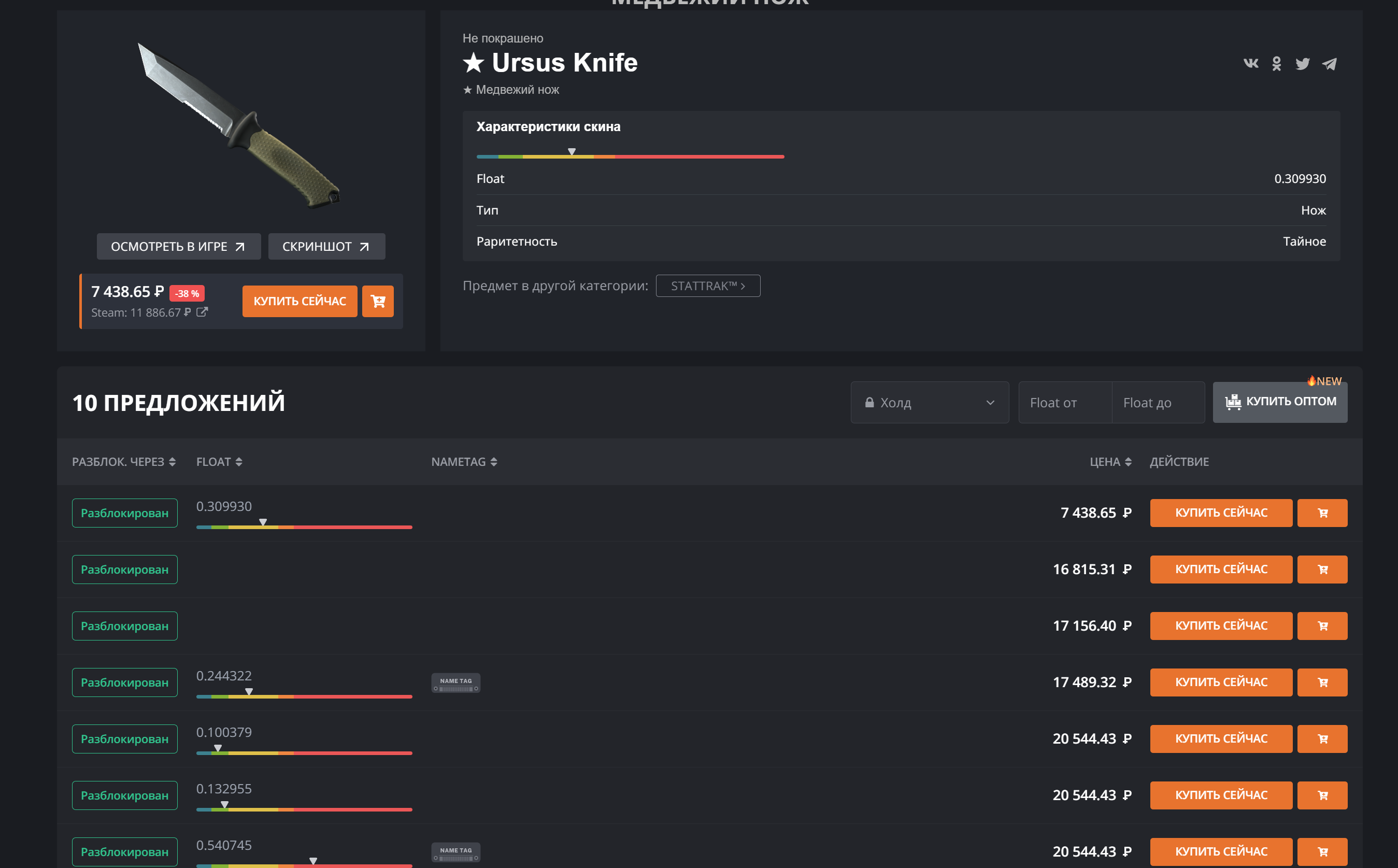Viewport: 1398px width, 868px height.
Task: Open StatTrak™ category link
Action: point(708,286)
